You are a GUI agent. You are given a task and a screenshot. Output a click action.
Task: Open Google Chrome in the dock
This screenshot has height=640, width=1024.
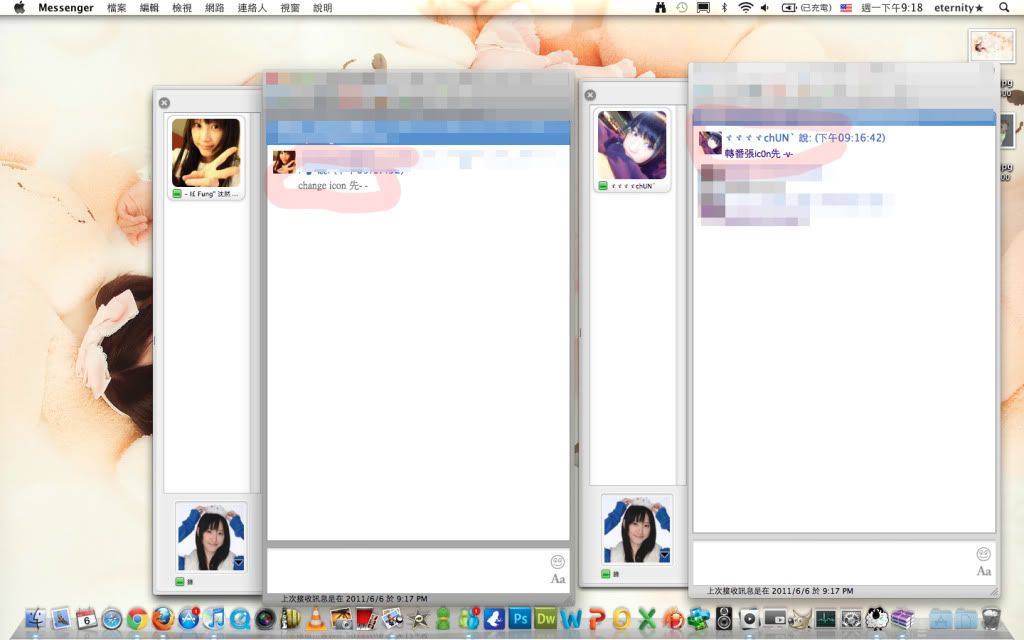tap(137, 619)
